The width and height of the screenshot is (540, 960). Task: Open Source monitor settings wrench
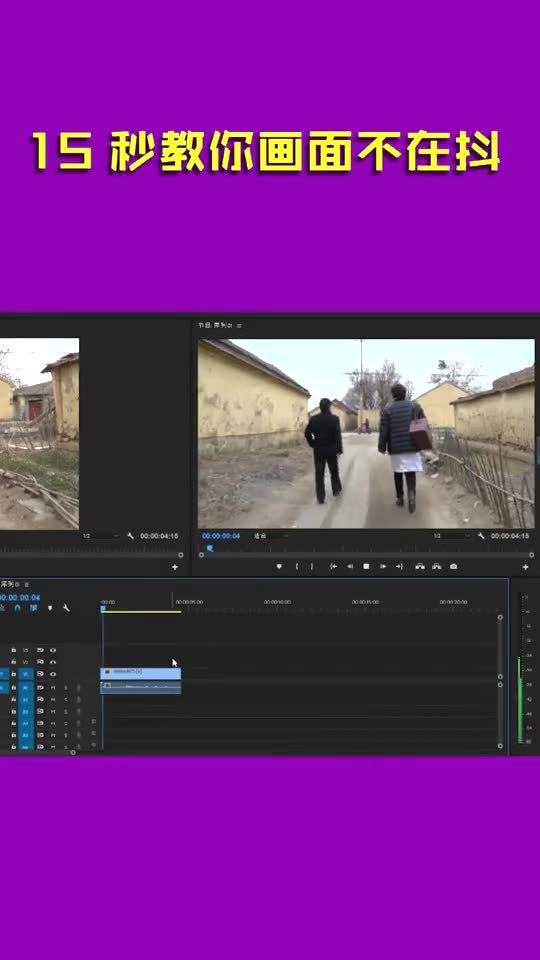pyautogui.click(x=130, y=536)
